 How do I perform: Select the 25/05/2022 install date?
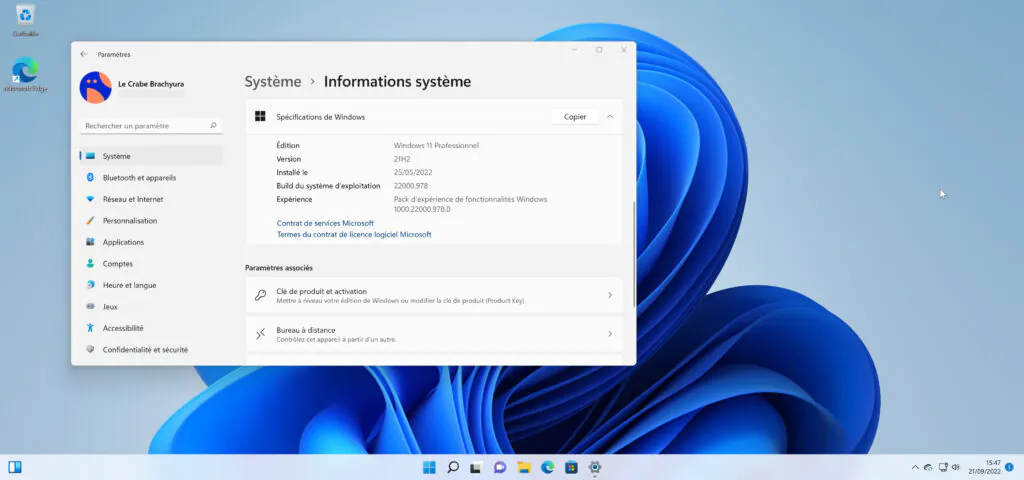click(413, 172)
